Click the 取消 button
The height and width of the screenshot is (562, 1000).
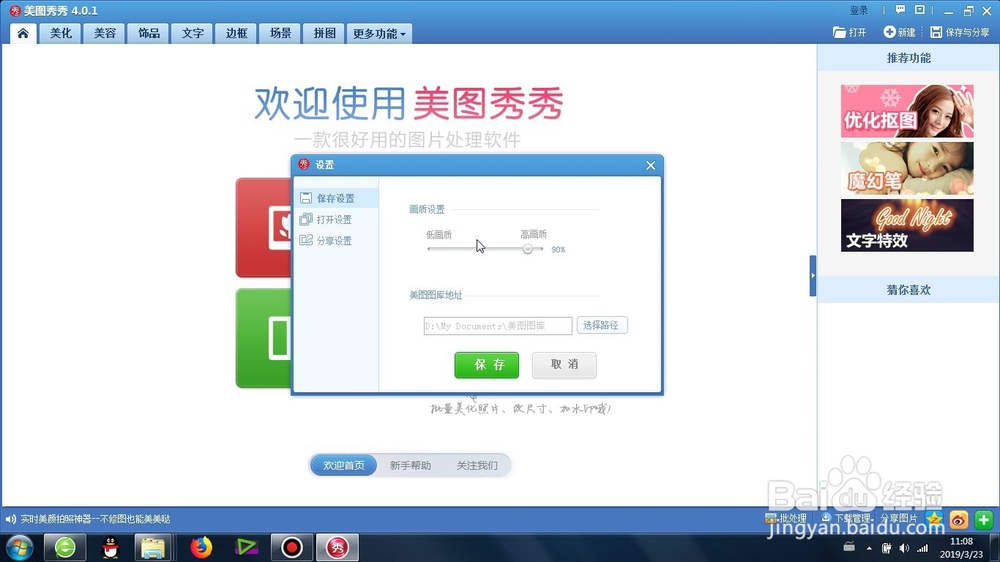point(564,365)
